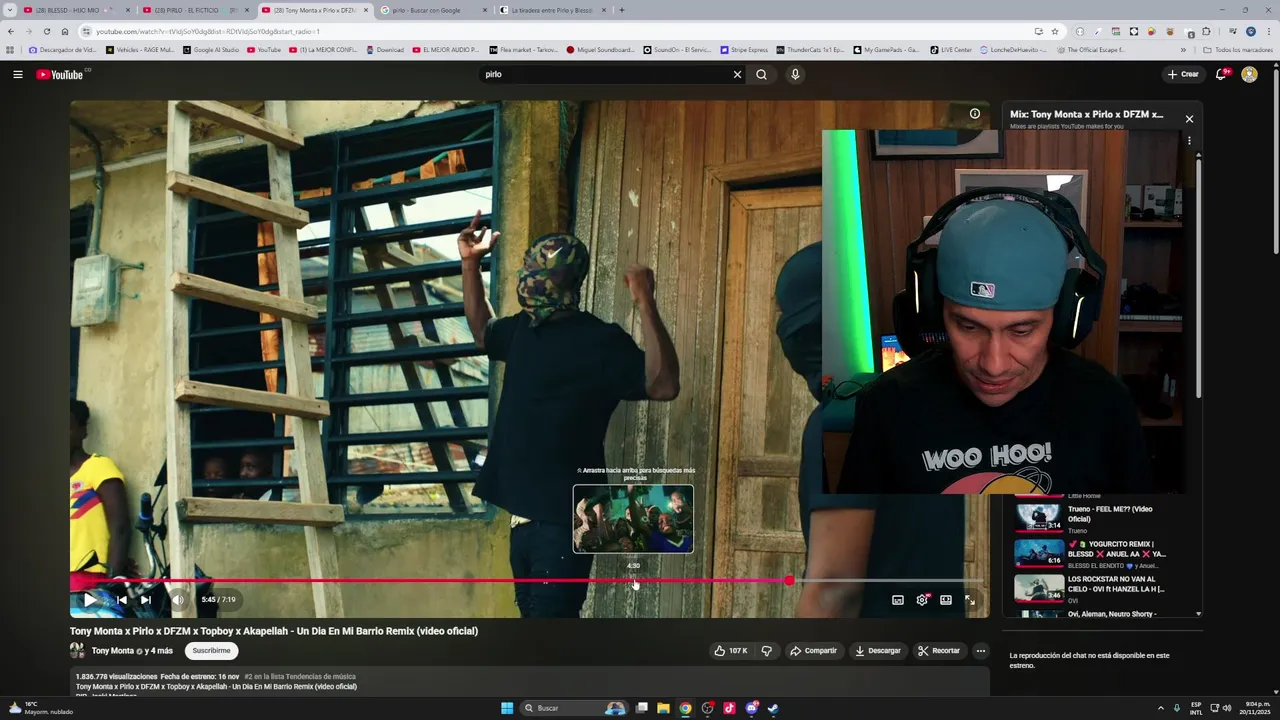1280x720 pixels.
Task: Open the Mix panel three-dot options
Action: 1189,141
